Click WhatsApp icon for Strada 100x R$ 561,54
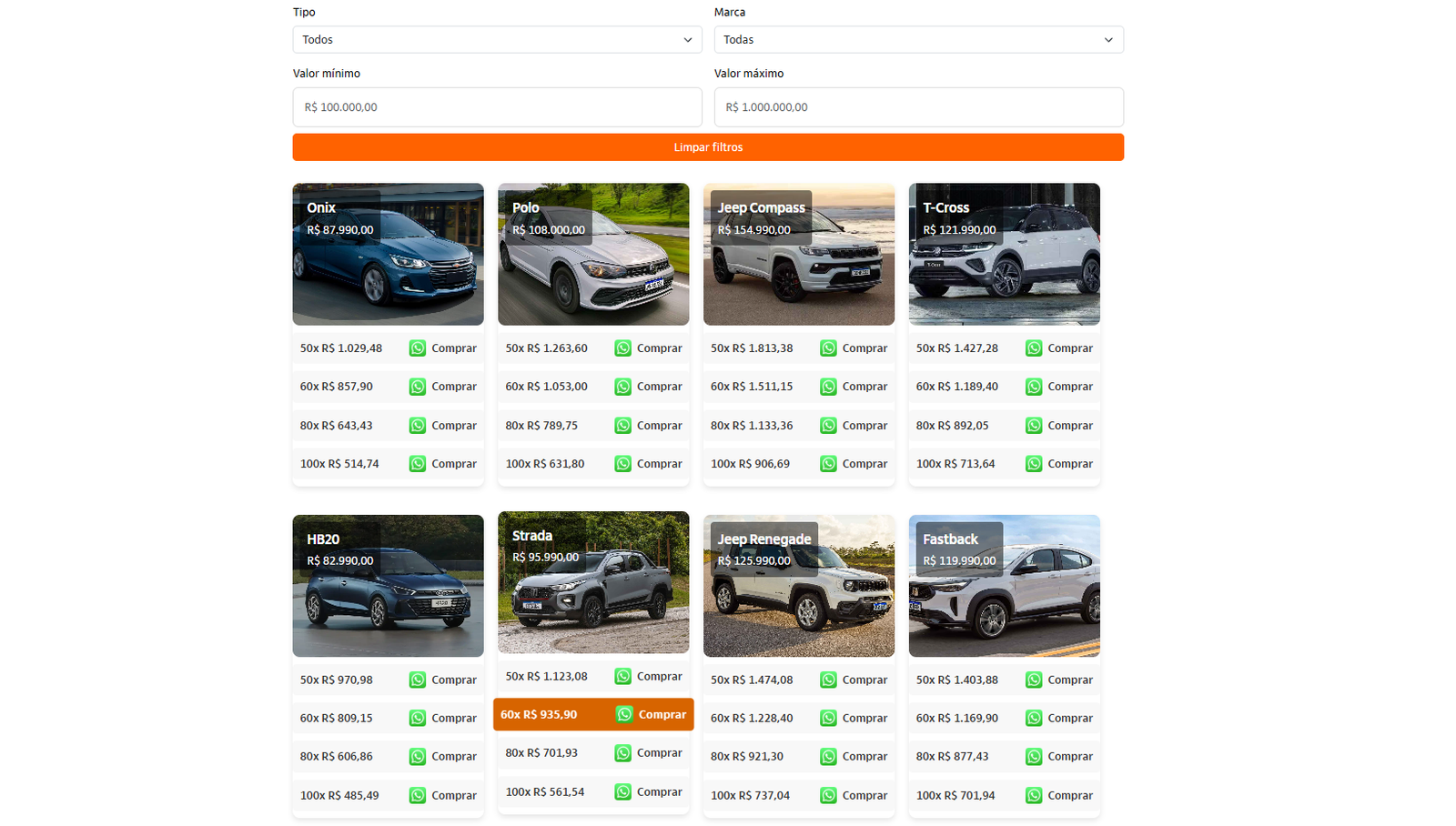Screen dimensions: 1456x826 point(623,792)
